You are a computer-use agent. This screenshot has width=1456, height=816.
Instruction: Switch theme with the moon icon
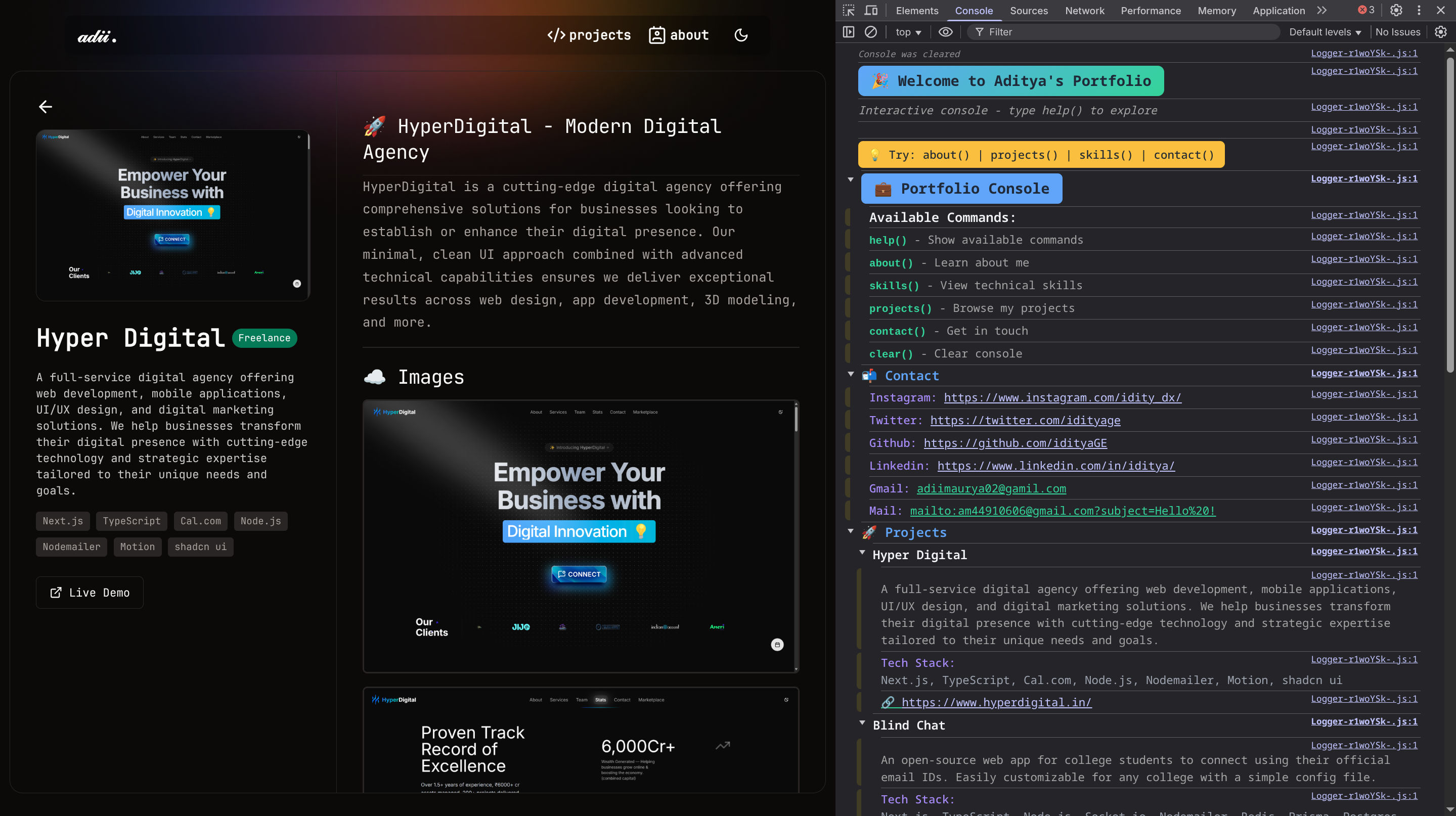741,35
